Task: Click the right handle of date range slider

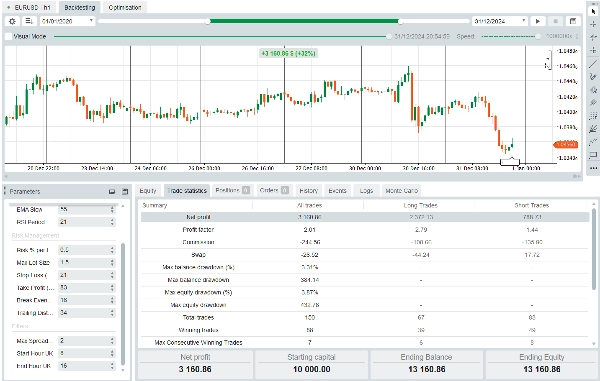Action: (x=400, y=21)
